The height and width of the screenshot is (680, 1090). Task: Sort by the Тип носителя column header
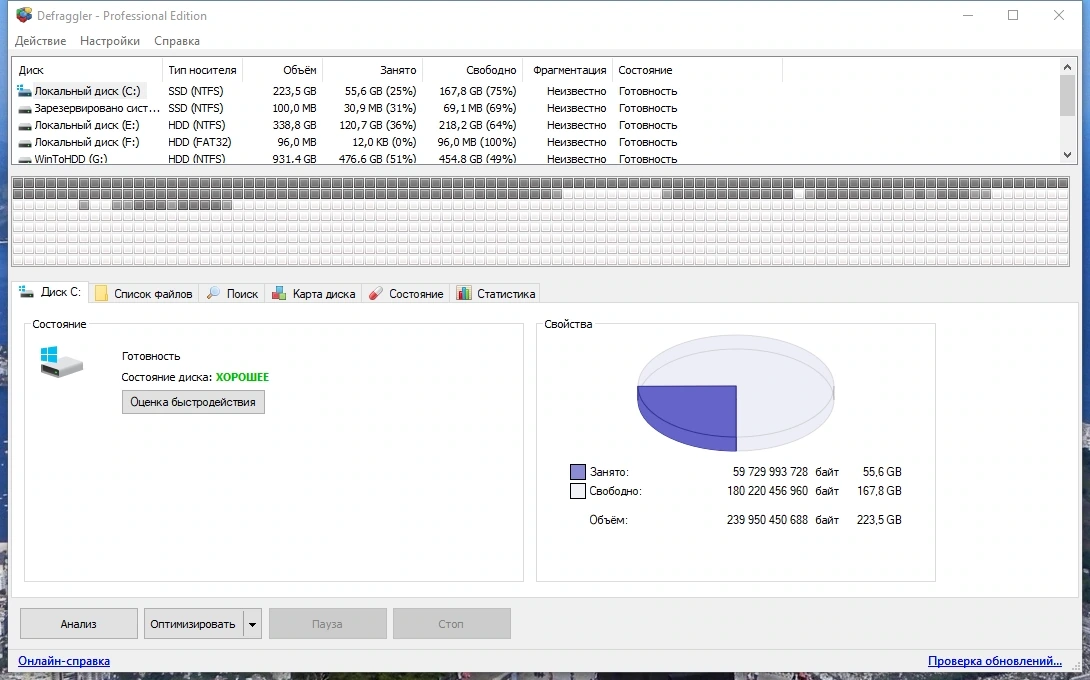[x=202, y=70]
